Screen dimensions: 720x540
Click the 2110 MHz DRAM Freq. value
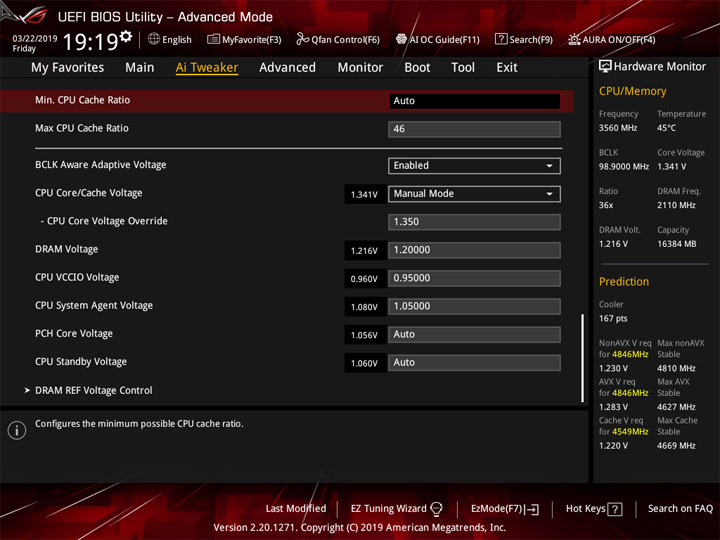676,205
